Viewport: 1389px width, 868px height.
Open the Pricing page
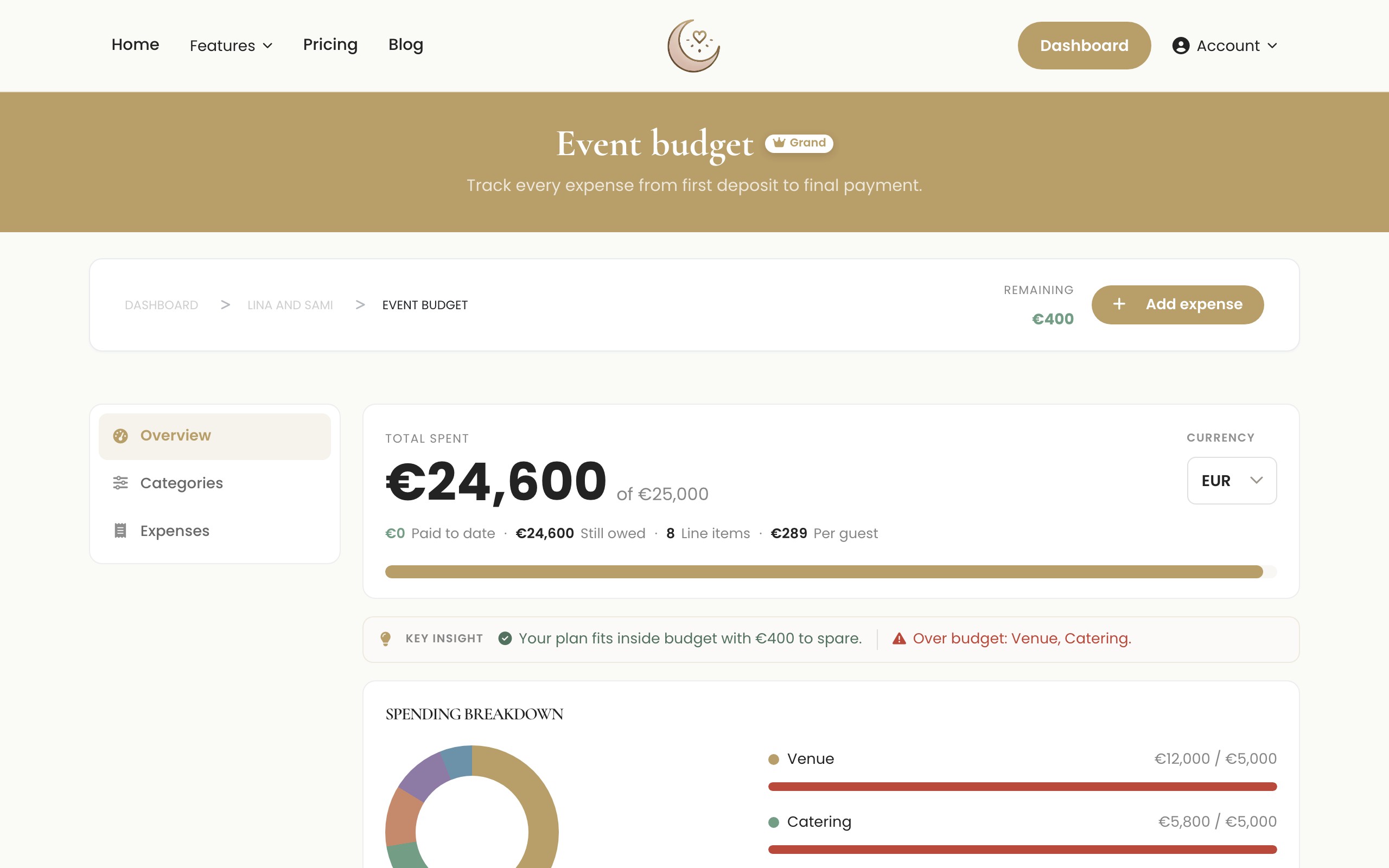[330, 45]
